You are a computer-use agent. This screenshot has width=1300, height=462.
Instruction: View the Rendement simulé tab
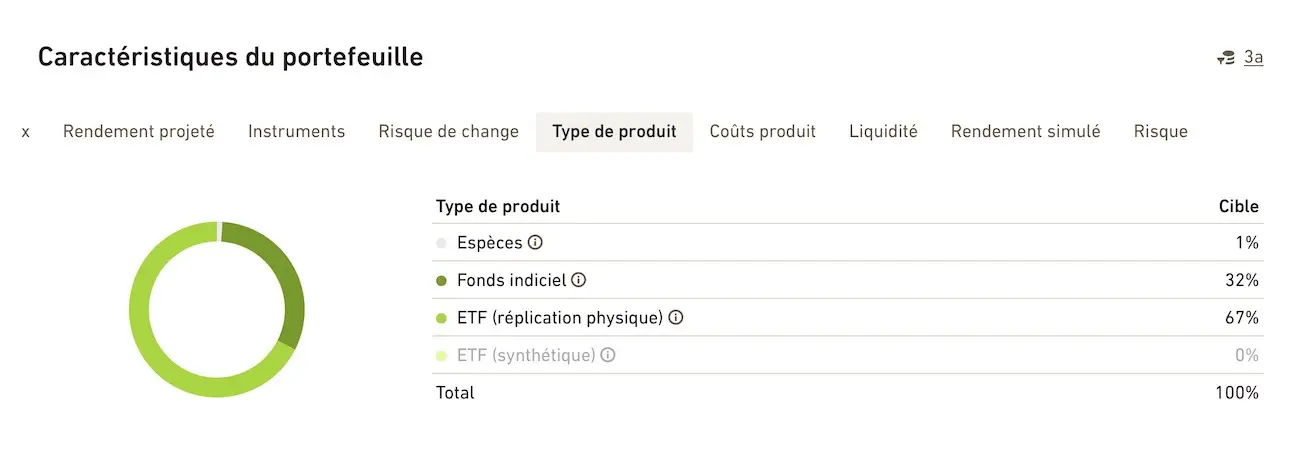(x=1026, y=132)
